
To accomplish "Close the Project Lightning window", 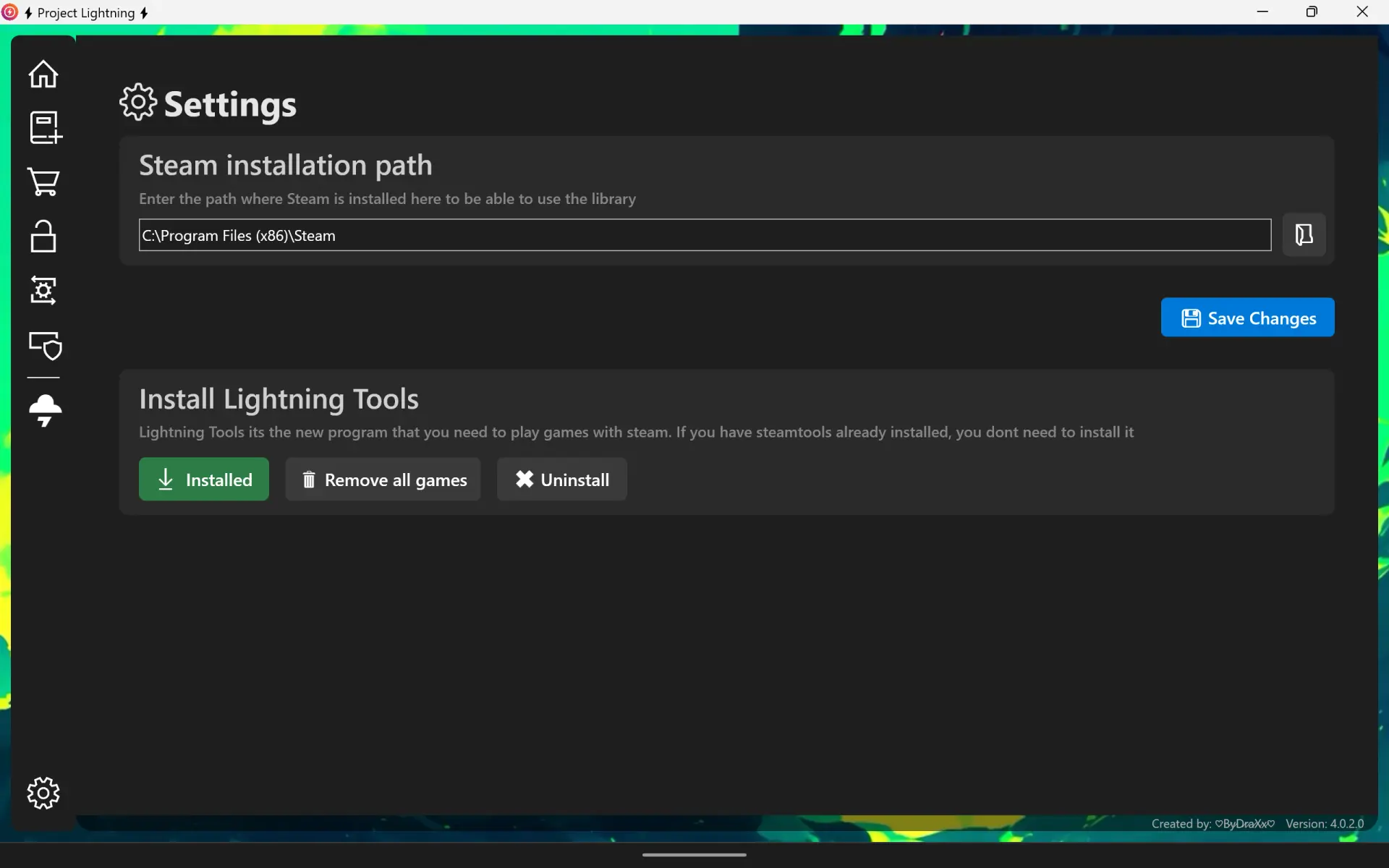I will pos(1362,12).
